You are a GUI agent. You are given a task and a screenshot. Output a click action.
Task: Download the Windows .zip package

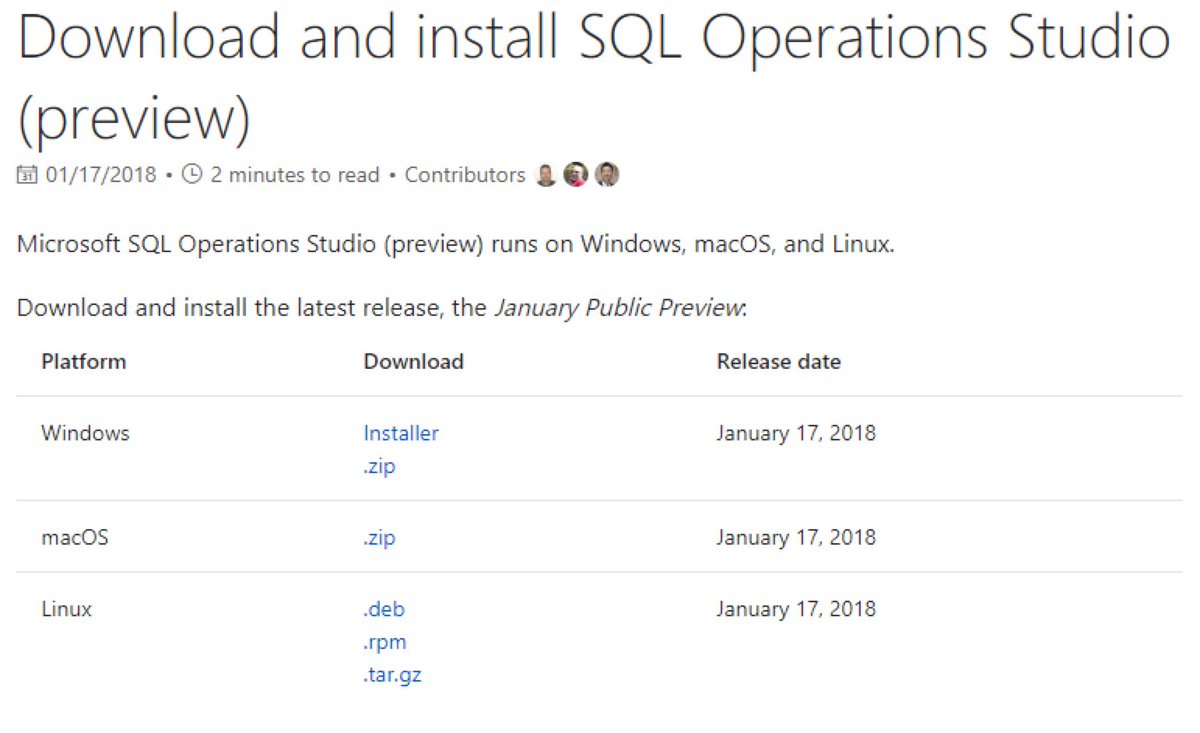379,466
